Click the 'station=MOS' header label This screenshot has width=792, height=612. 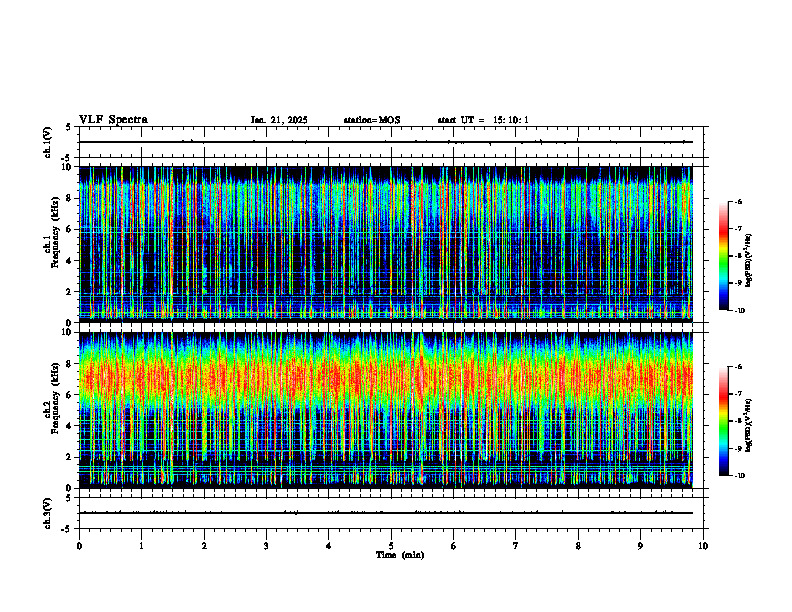pos(372,120)
